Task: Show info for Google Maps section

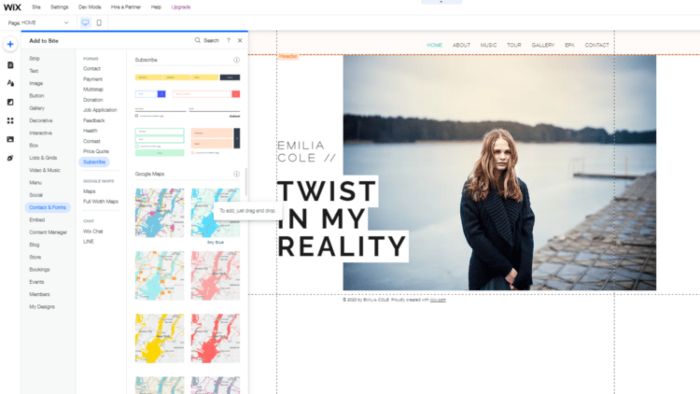Action: (x=236, y=174)
